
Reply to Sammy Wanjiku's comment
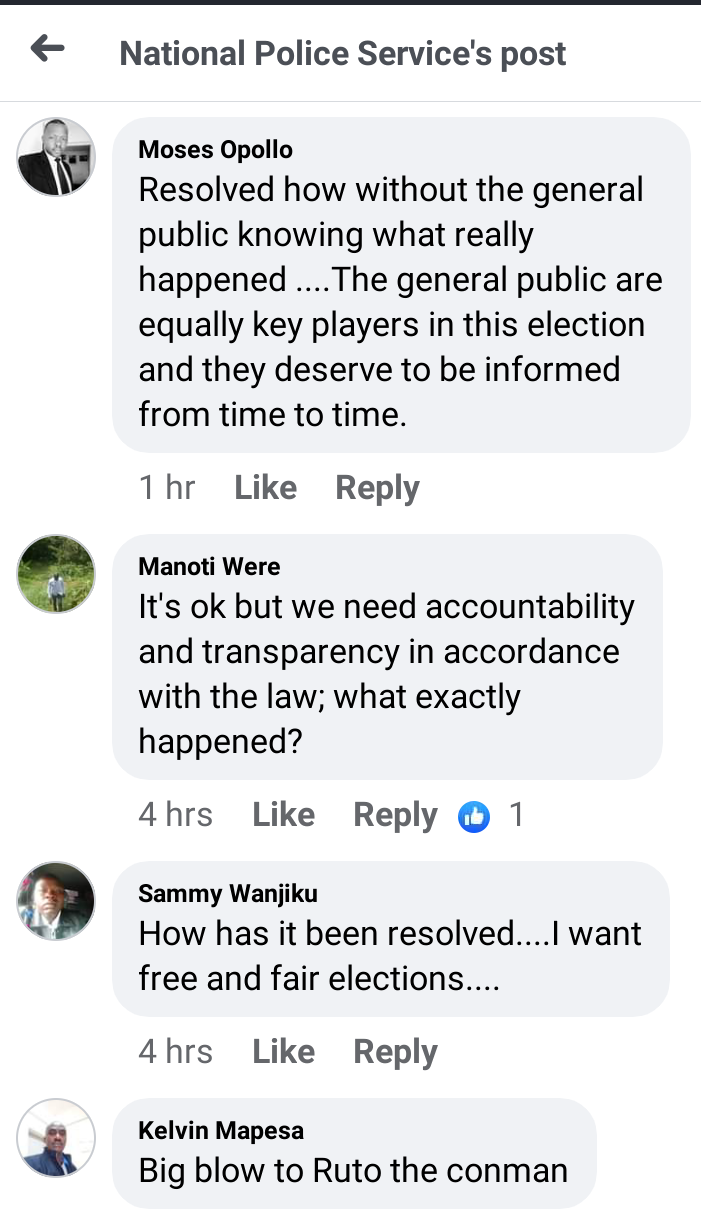click(396, 1052)
